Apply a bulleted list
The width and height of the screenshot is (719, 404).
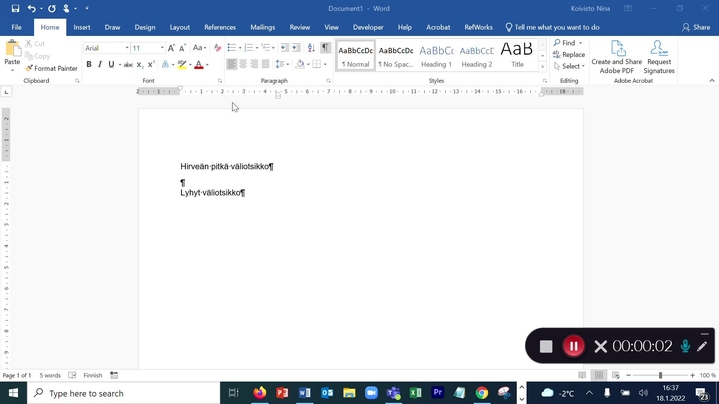click(x=232, y=48)
